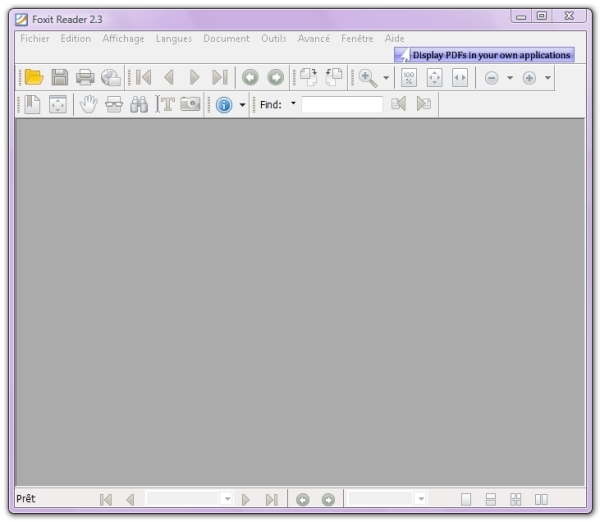Click the Zoom In plus button
Screen dimensions: 600x522
529,78
